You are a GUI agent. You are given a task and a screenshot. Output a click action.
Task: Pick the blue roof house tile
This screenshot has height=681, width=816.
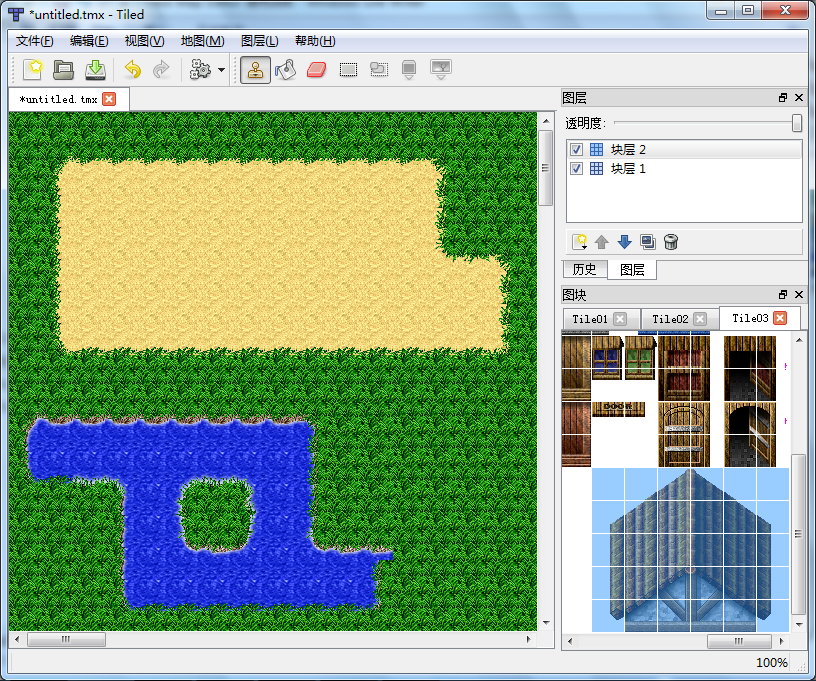[x=691, y=550]
